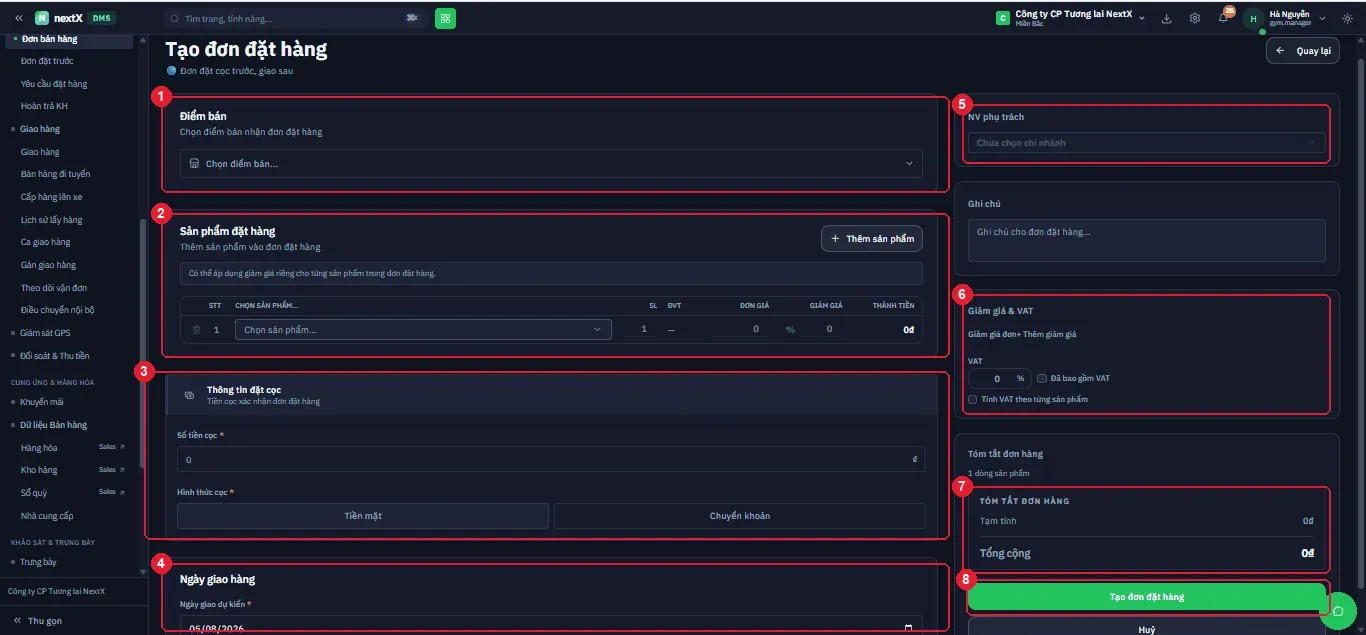
Task: Open 'Chưa chọn chi nhánh' dropdown
Action: pos(1146,143)
